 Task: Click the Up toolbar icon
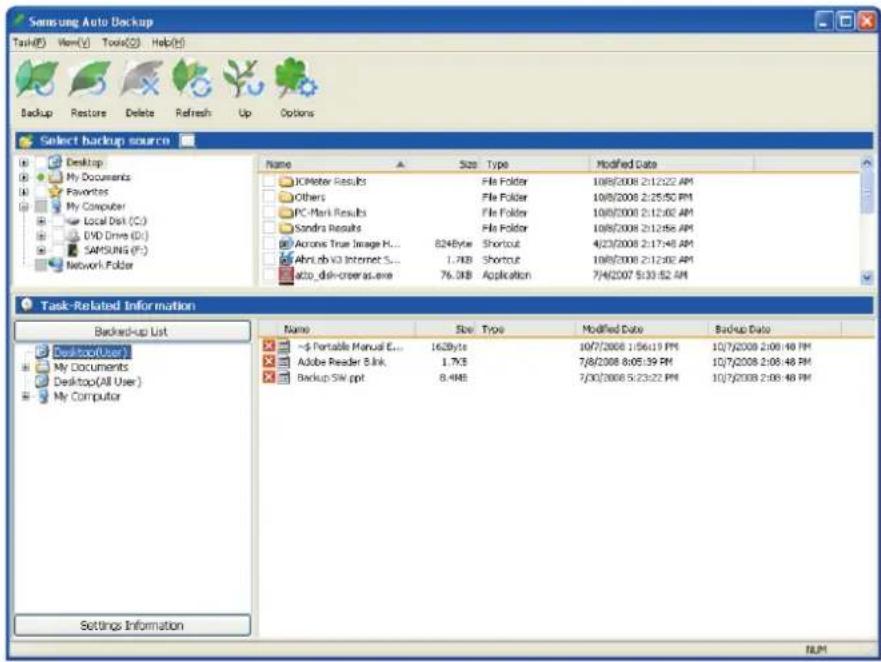[x=244, y=79]
